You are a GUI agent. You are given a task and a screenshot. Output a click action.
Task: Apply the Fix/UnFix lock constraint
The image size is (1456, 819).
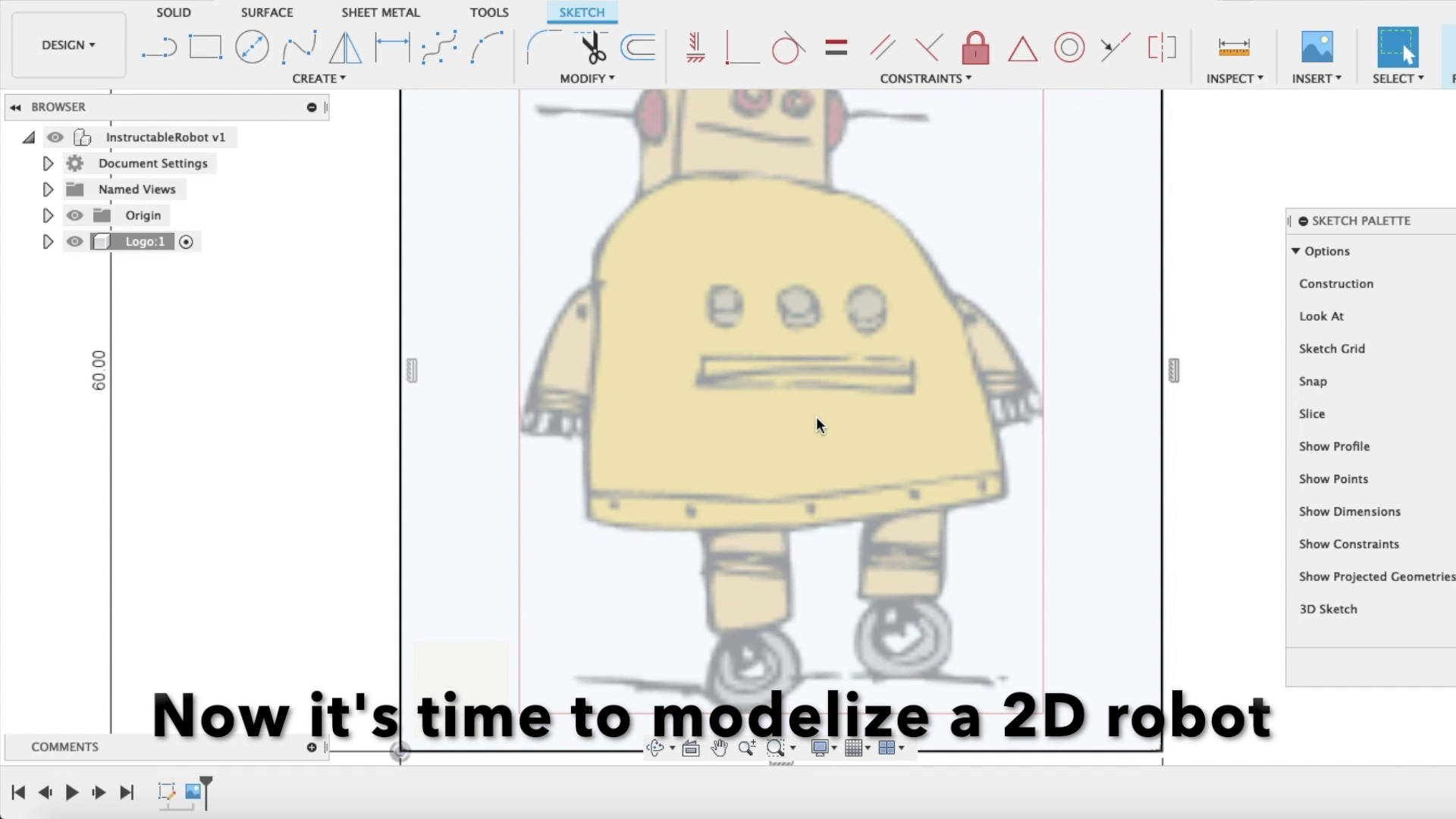coord(974,48)
